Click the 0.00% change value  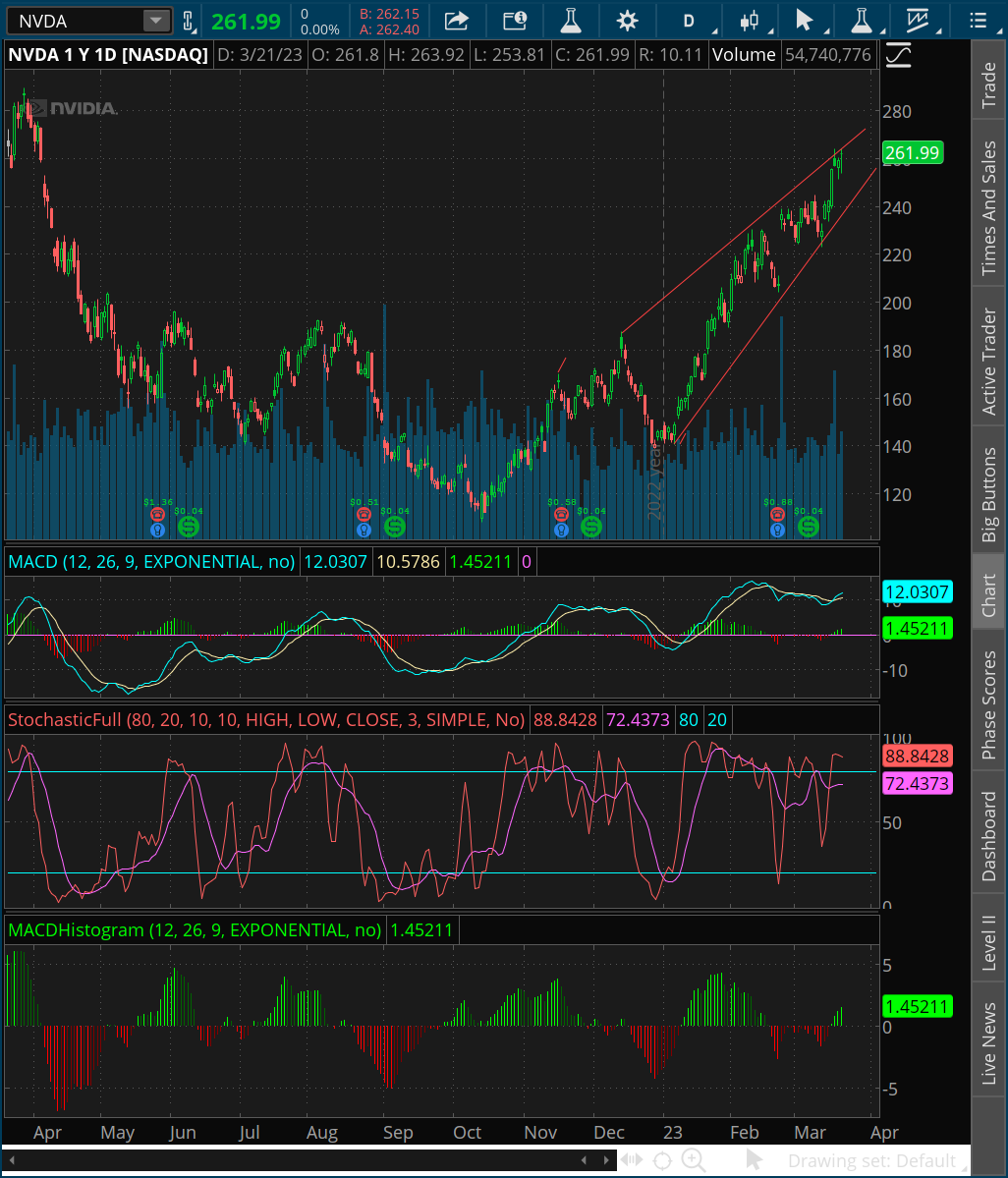tap(320, 30)
